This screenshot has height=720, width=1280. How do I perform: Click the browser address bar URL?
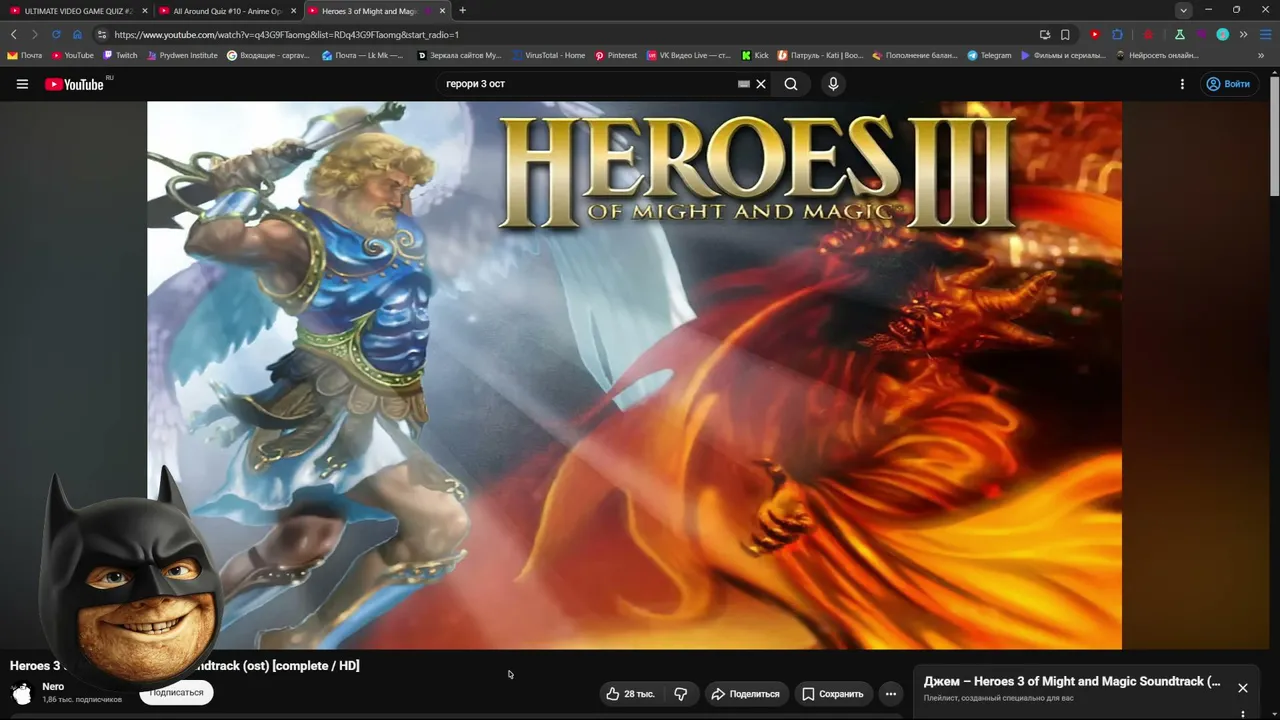tap(286, 34)
